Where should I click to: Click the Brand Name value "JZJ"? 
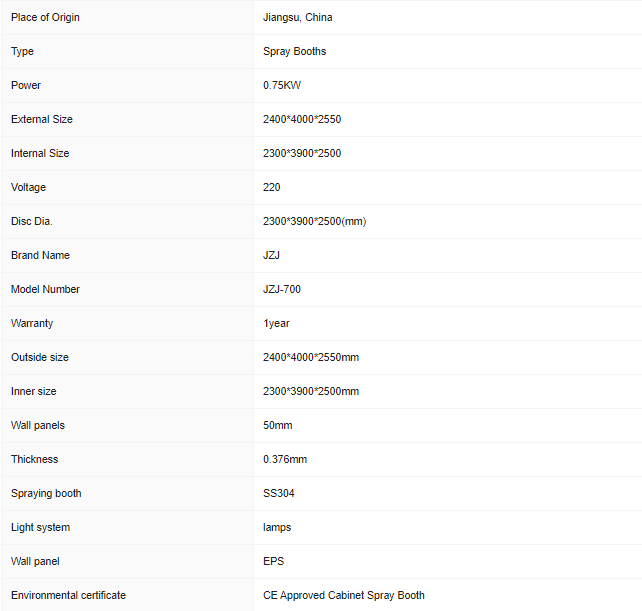(x=272, y=255)
